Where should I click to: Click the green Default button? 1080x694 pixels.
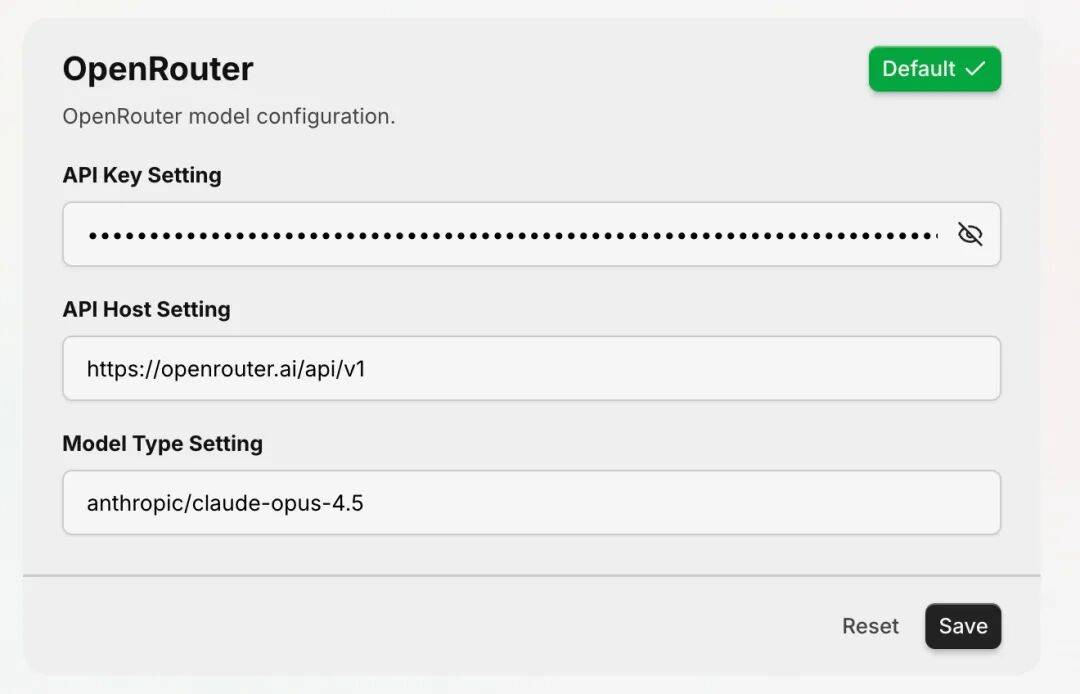click(x=934, y=69)
